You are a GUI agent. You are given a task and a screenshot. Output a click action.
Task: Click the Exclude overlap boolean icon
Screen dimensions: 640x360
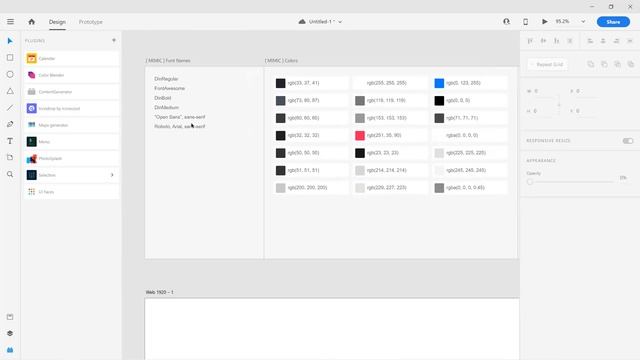pos(631,64)
